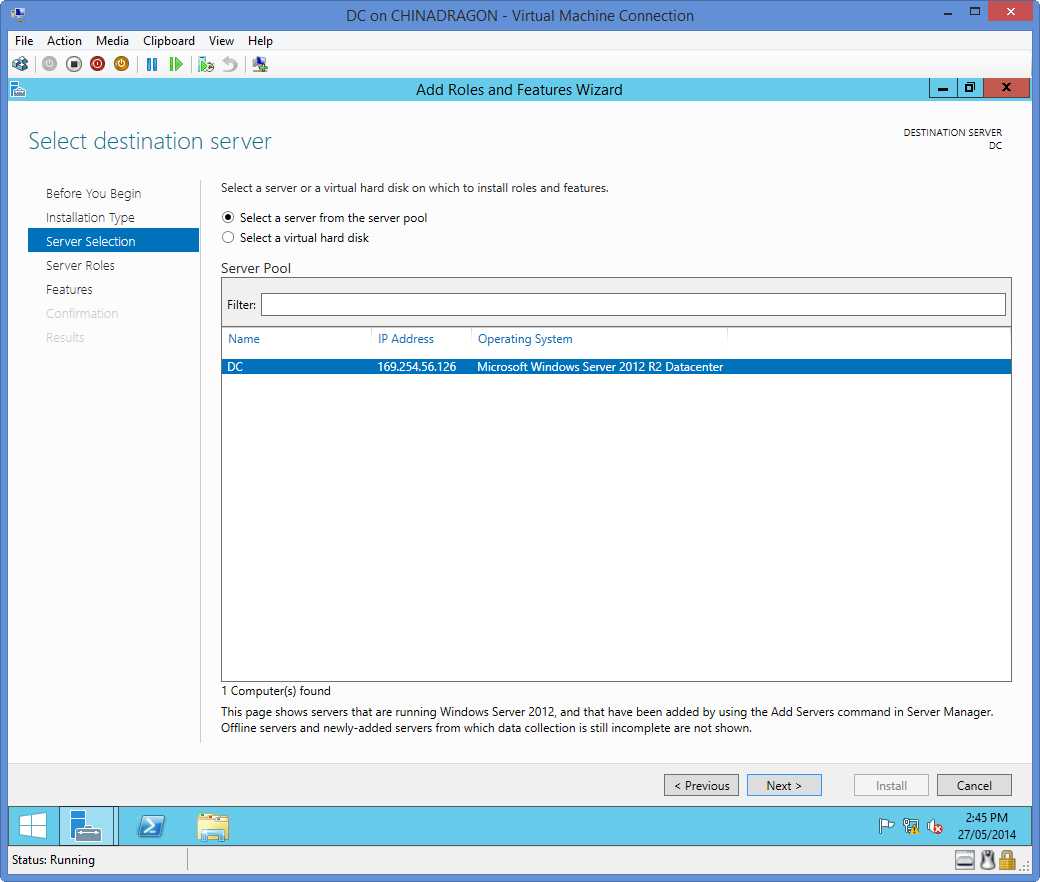This screenshot has height=882, width=1040.
Task: Pause the virtual machine
Action: [152, 64]
